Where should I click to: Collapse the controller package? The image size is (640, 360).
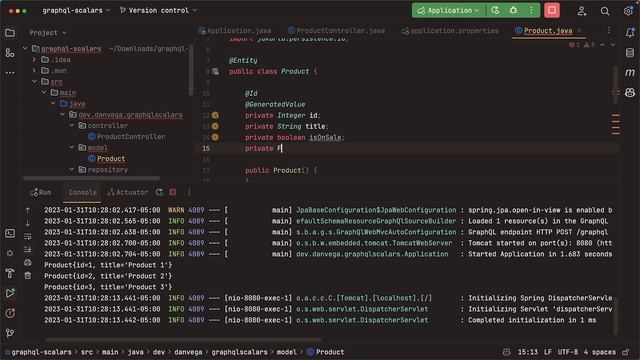[x=72, y=126]
